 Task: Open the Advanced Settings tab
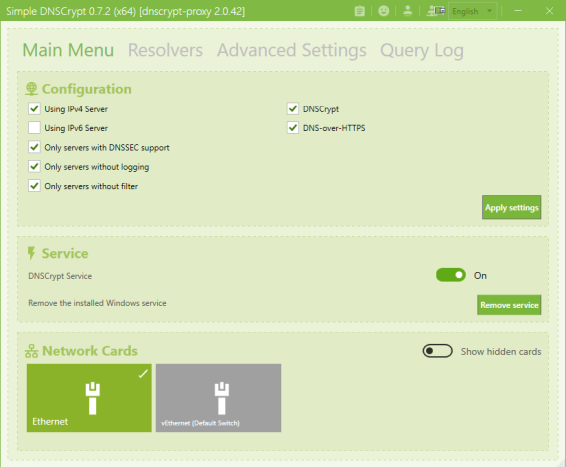click(x=292, y=50)
